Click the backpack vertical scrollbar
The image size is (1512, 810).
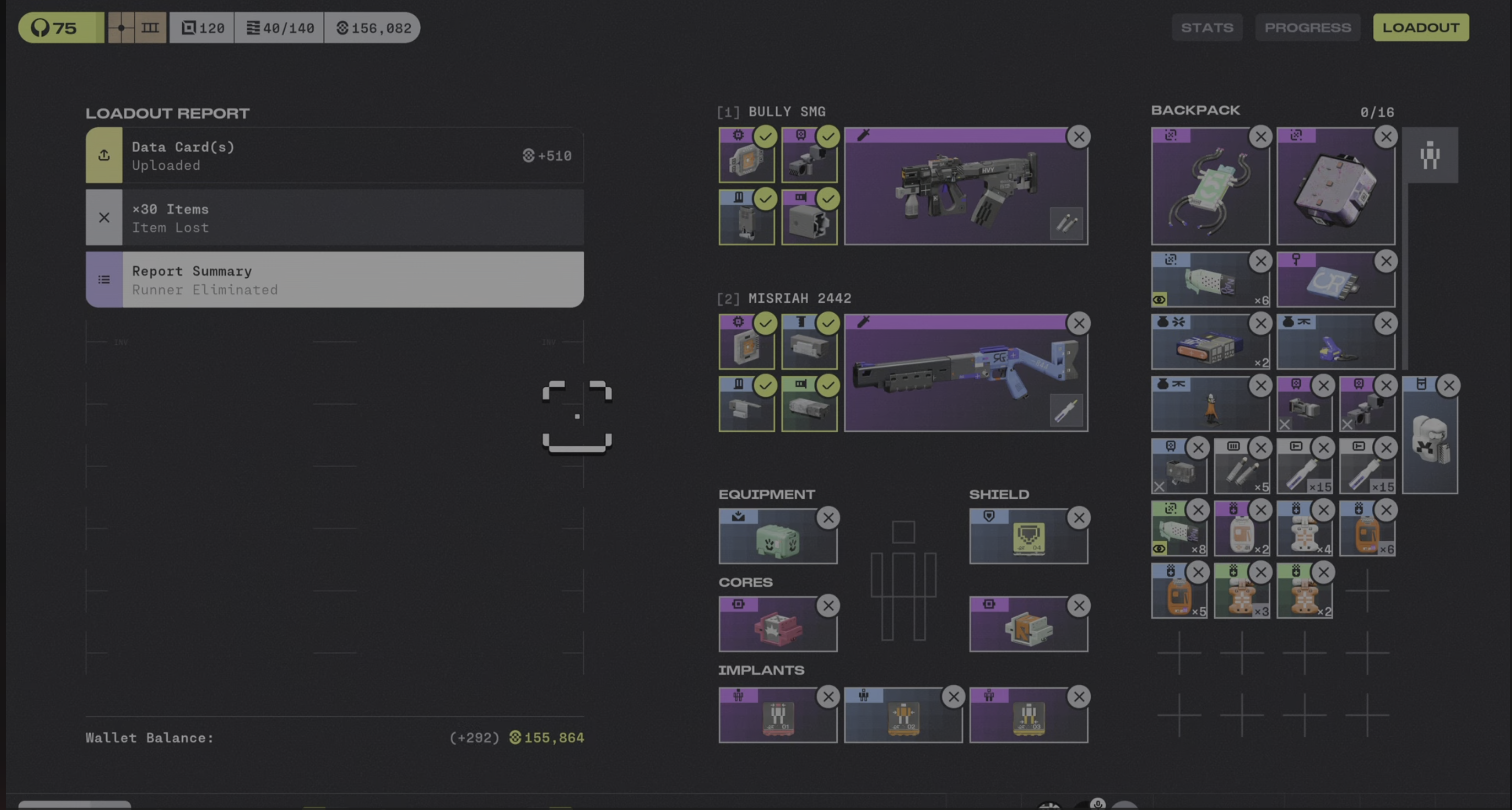pyautogui.click(x=1404, y=276)
